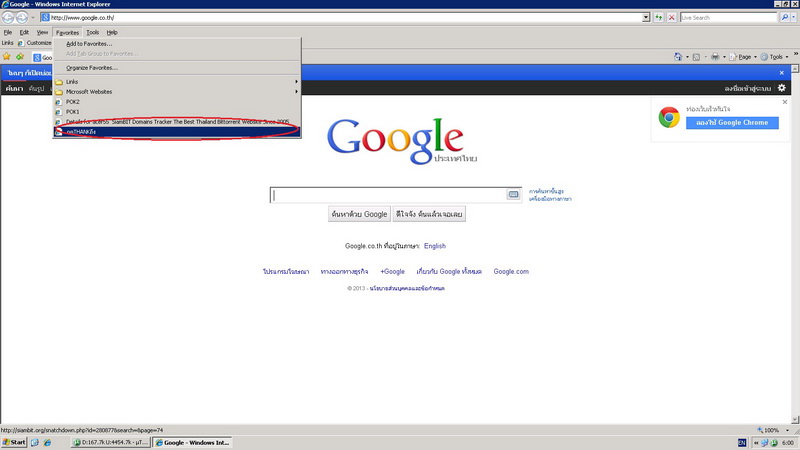Open the Home button dropdown arrow
This screenshot has width=800, height=450.
pos(687,57)
